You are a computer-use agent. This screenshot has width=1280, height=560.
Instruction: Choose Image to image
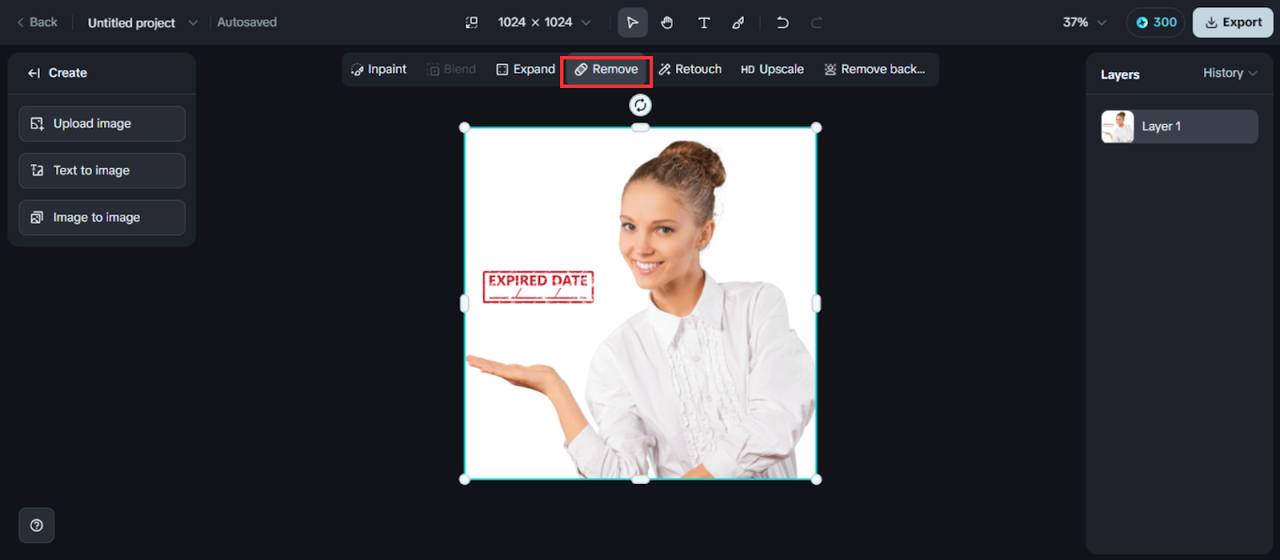tap(102, 218)
